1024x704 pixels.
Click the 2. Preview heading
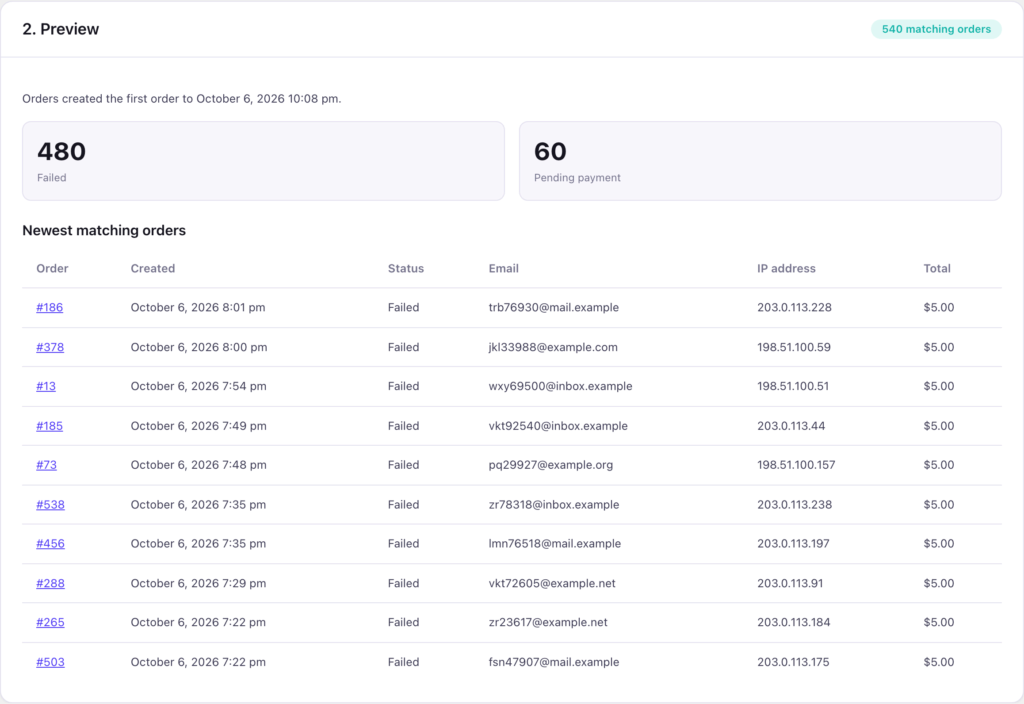(x=61, y=29)
